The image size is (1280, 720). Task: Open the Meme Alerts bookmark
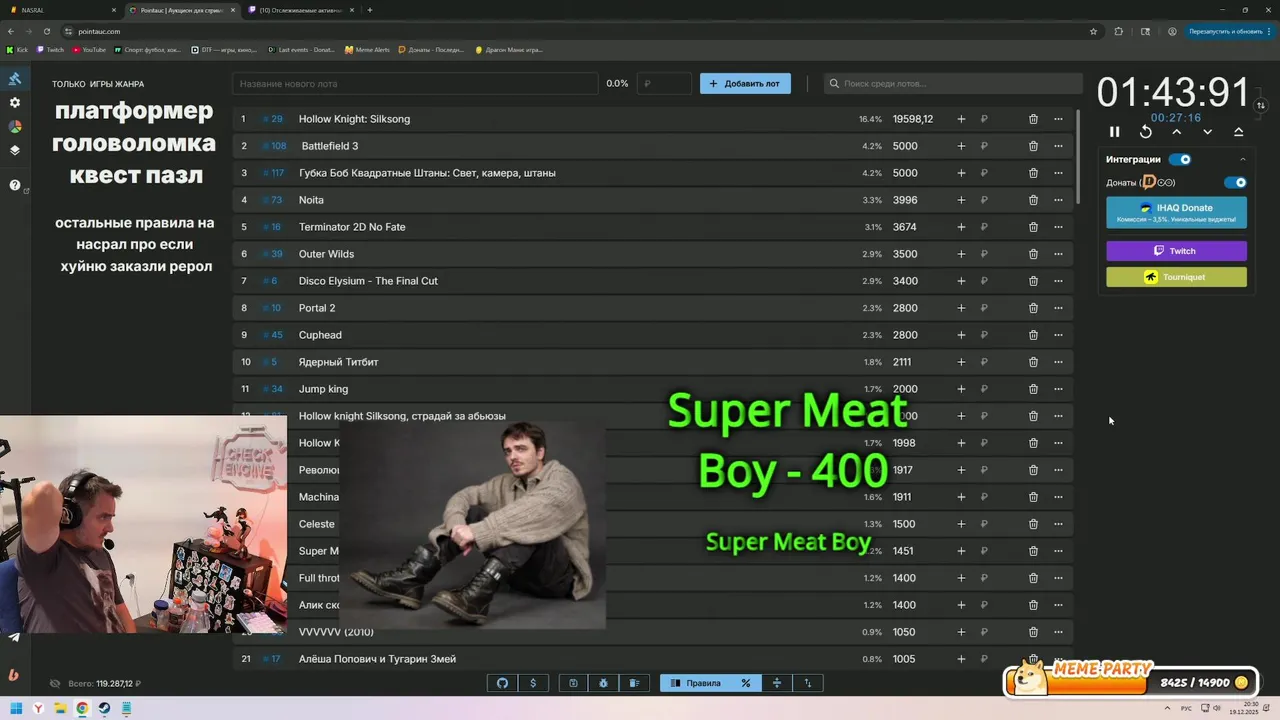click(x=367, y=49)
